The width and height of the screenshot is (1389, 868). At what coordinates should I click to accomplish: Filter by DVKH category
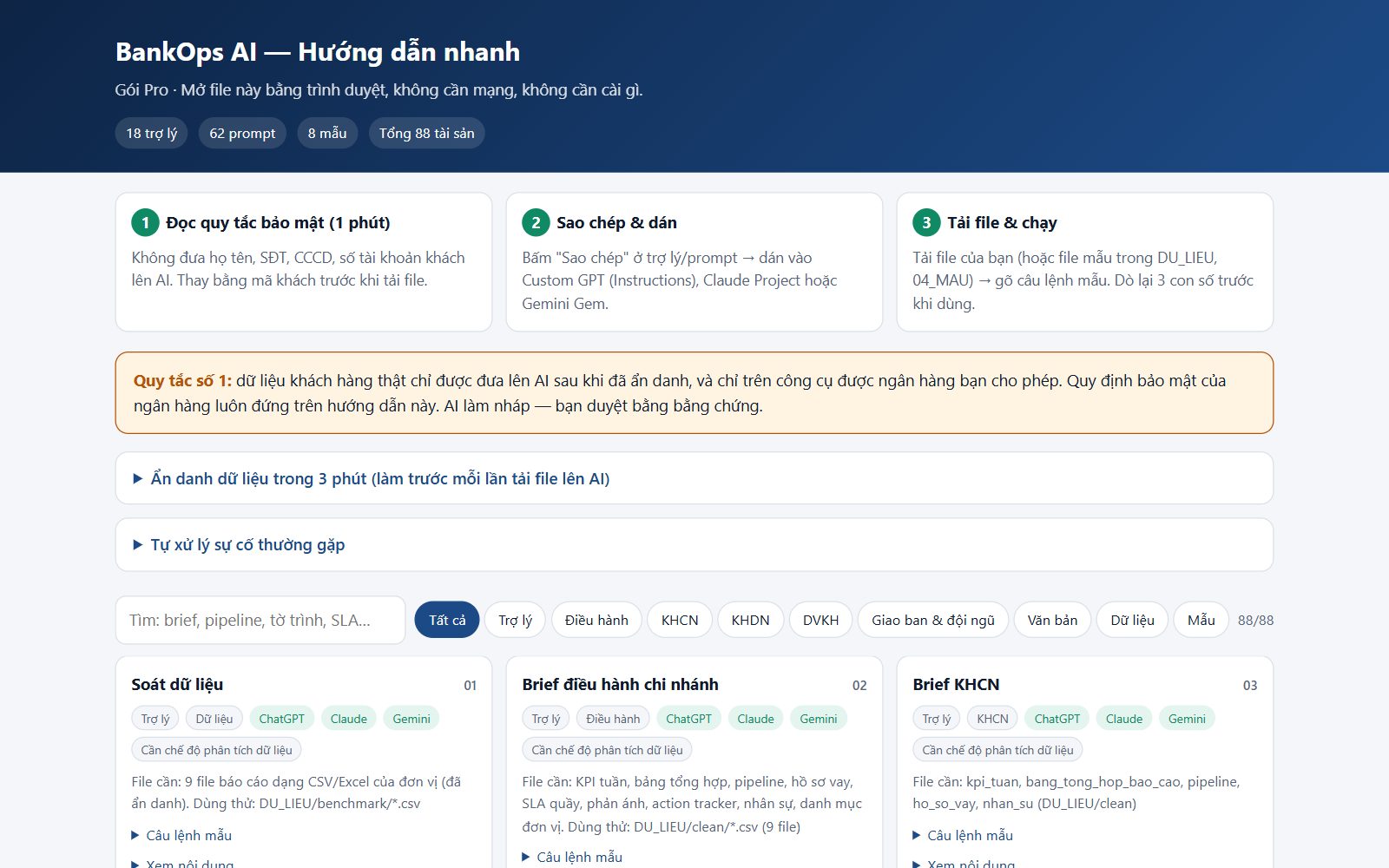pyautogui.click(x=820, y=620)
